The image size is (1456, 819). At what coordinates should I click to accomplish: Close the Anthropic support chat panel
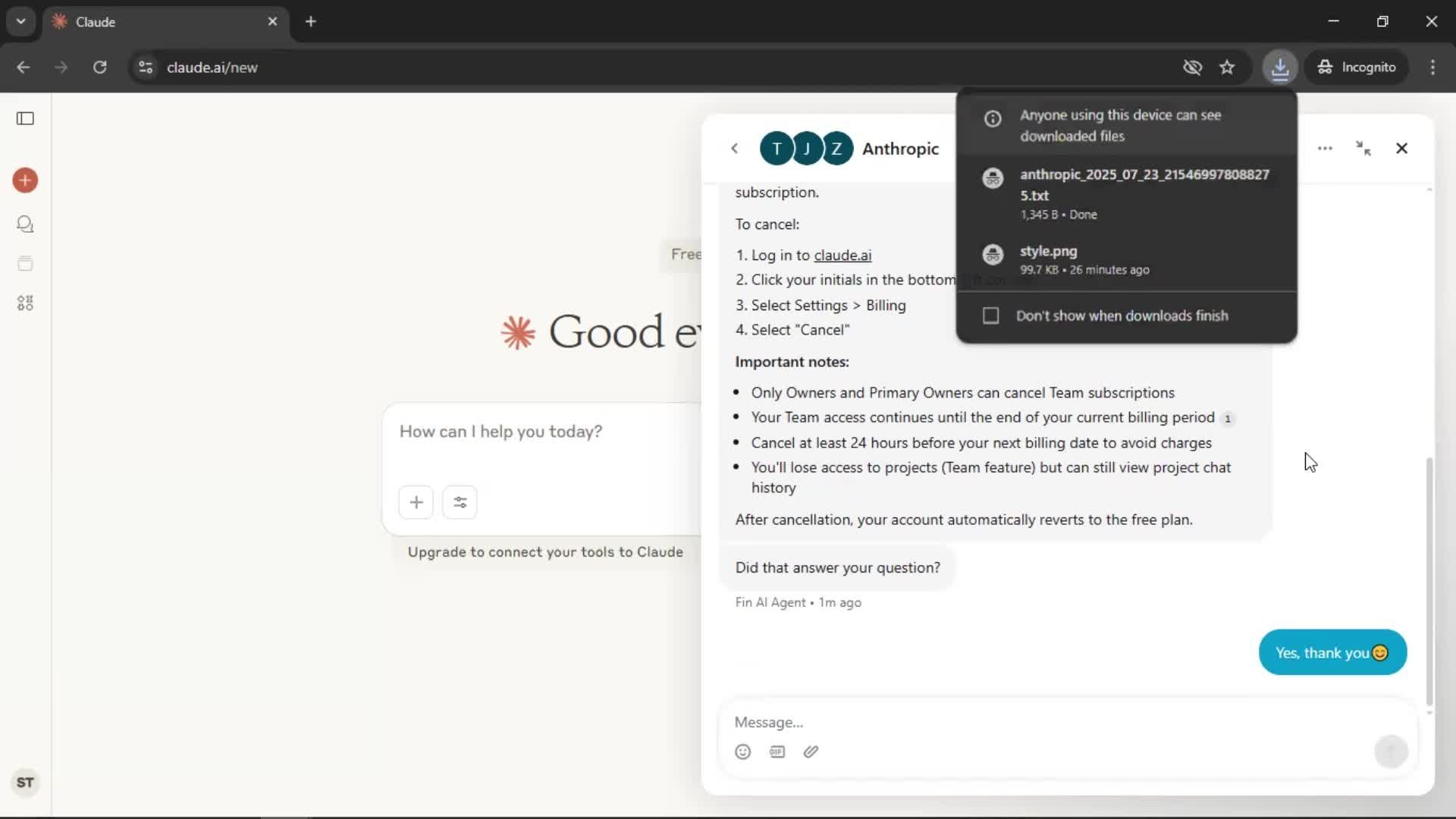[x=1401, y=149]
